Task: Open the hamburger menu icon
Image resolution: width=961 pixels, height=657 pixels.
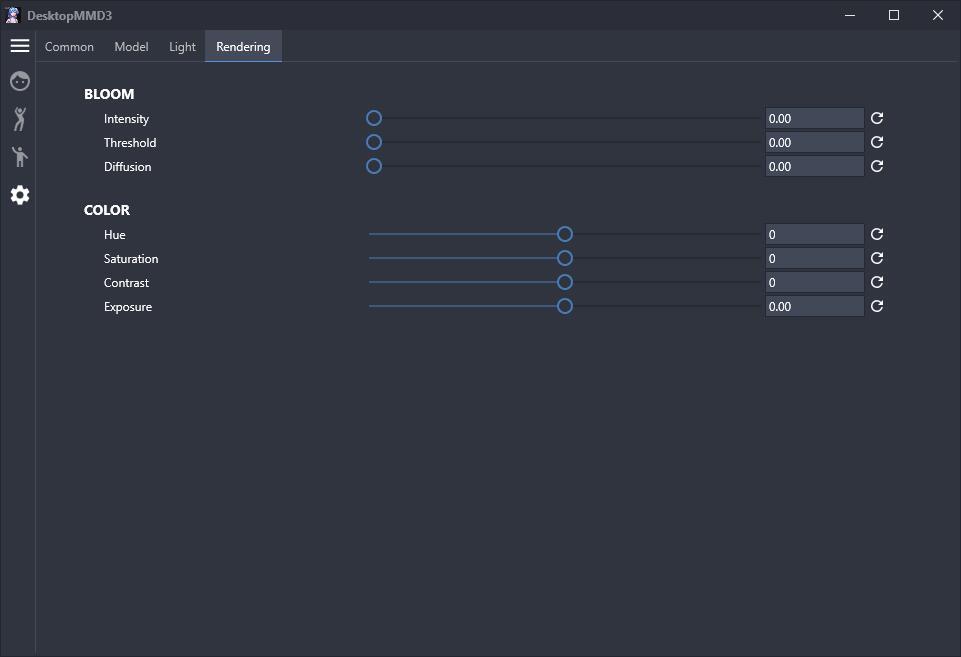Action: 20,46
